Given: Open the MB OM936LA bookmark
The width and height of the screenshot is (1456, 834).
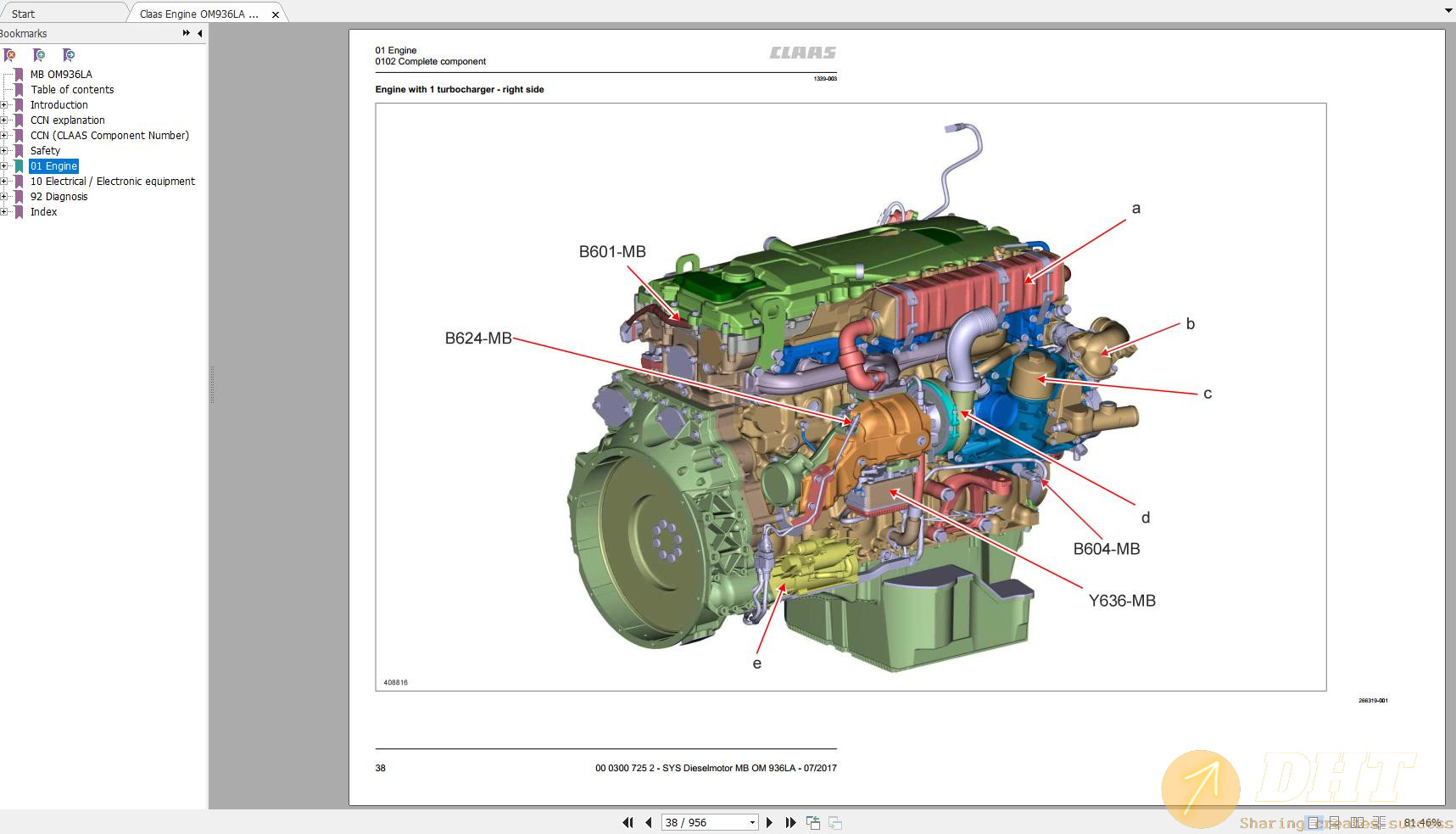Looking at the screenshot, I should pos(61,75).
